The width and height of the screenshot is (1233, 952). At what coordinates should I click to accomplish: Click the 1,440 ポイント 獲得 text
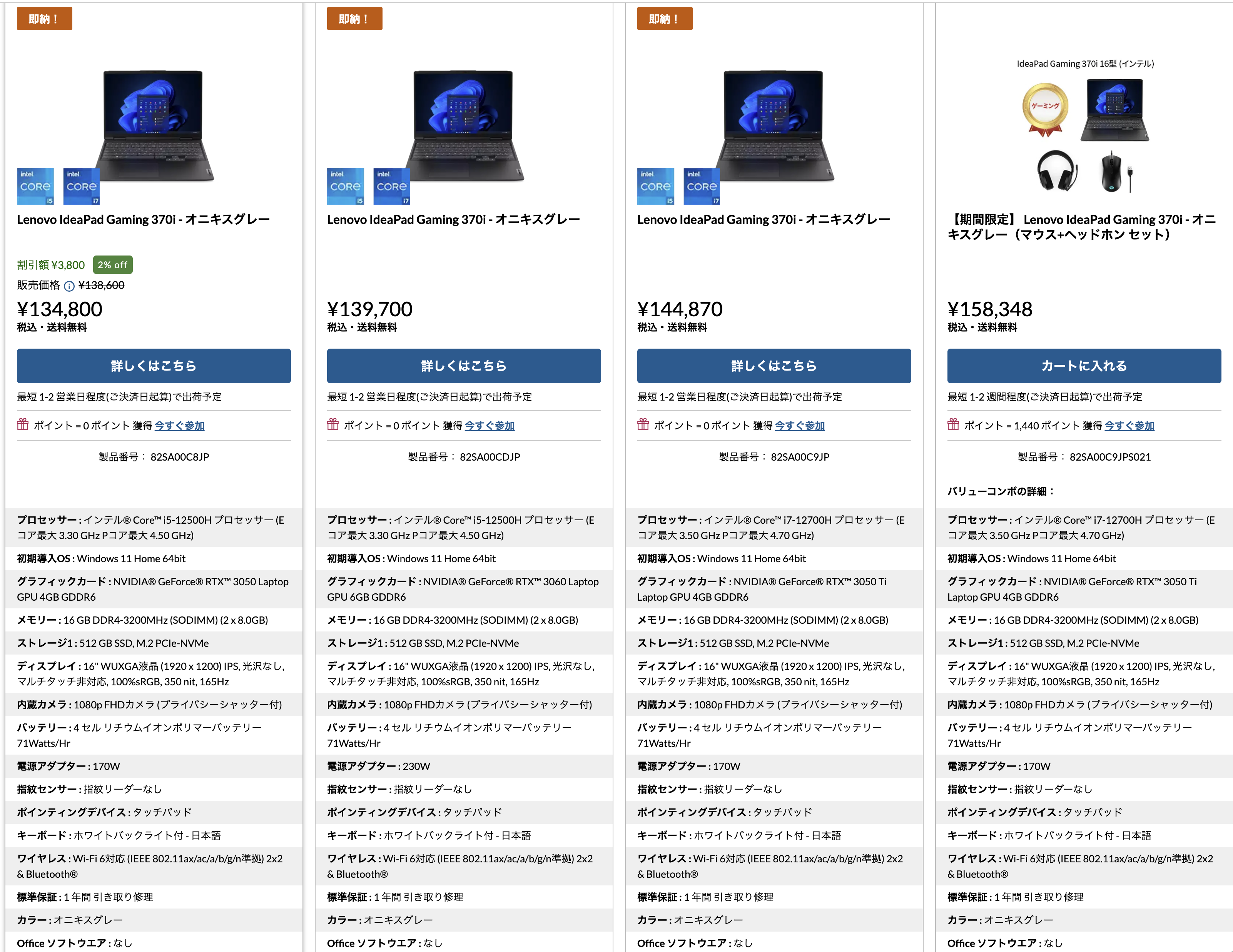coord(1058,426)
